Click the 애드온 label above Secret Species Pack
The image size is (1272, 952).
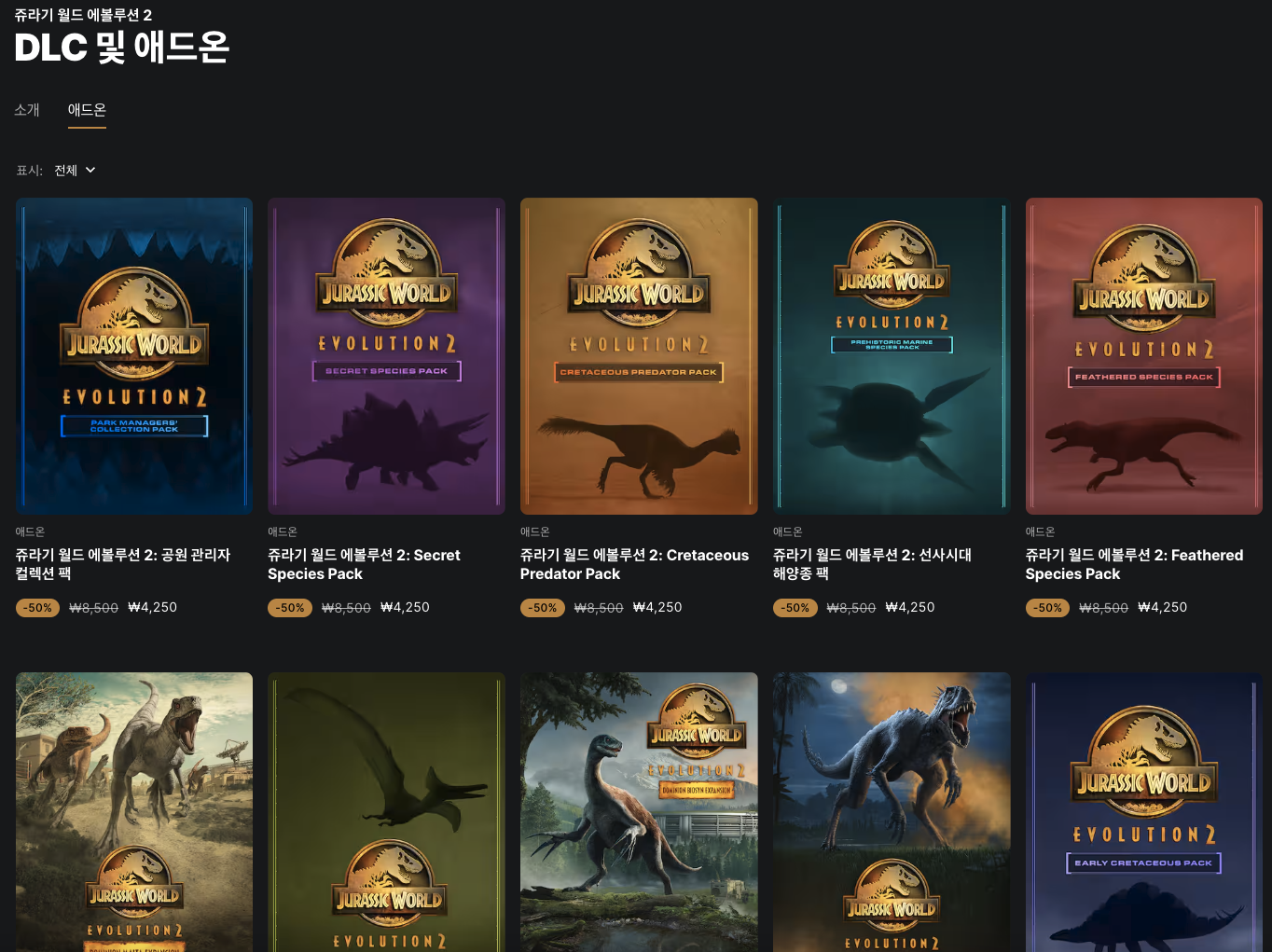(283, 531)
